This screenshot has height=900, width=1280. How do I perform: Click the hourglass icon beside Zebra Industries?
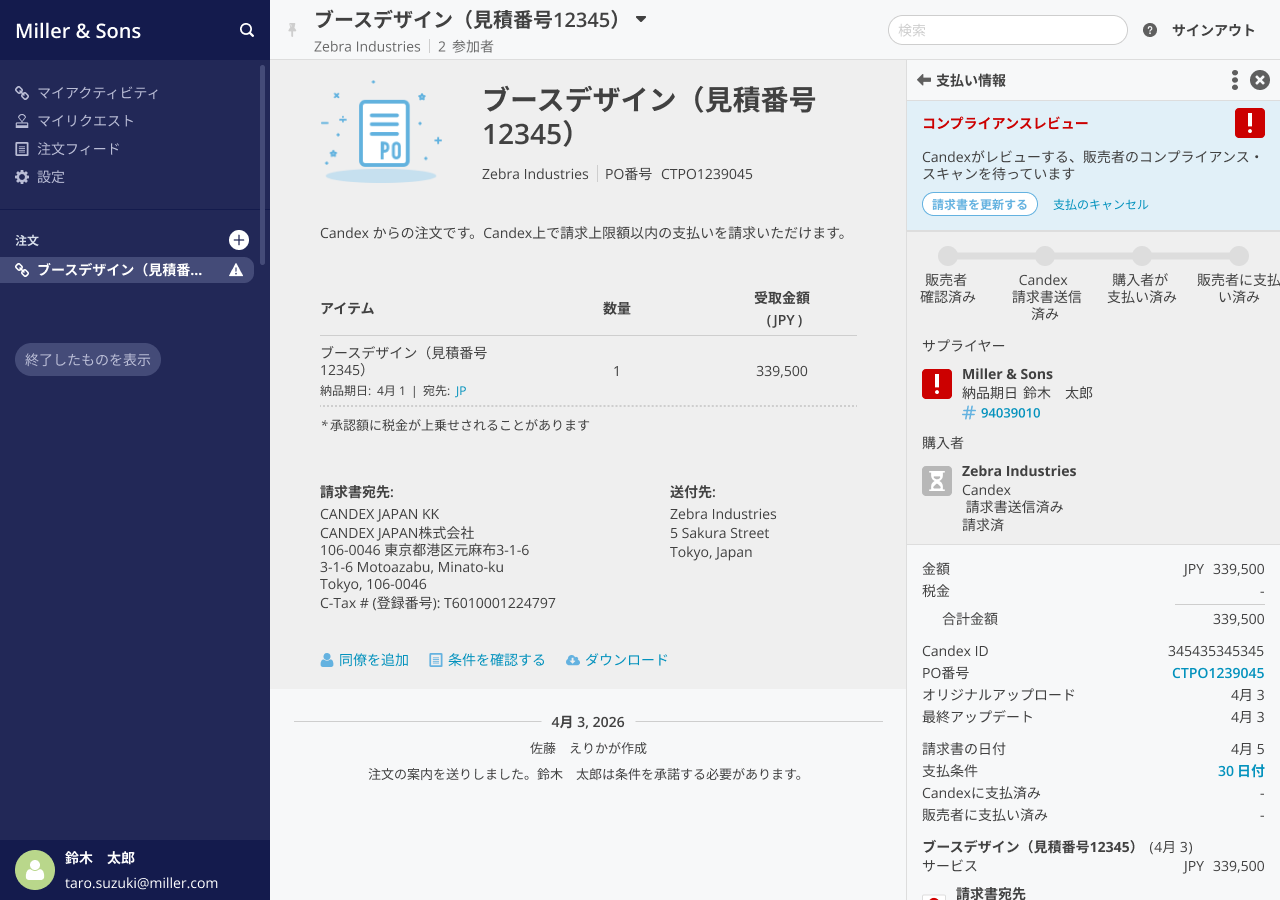(x=937, y=481)
